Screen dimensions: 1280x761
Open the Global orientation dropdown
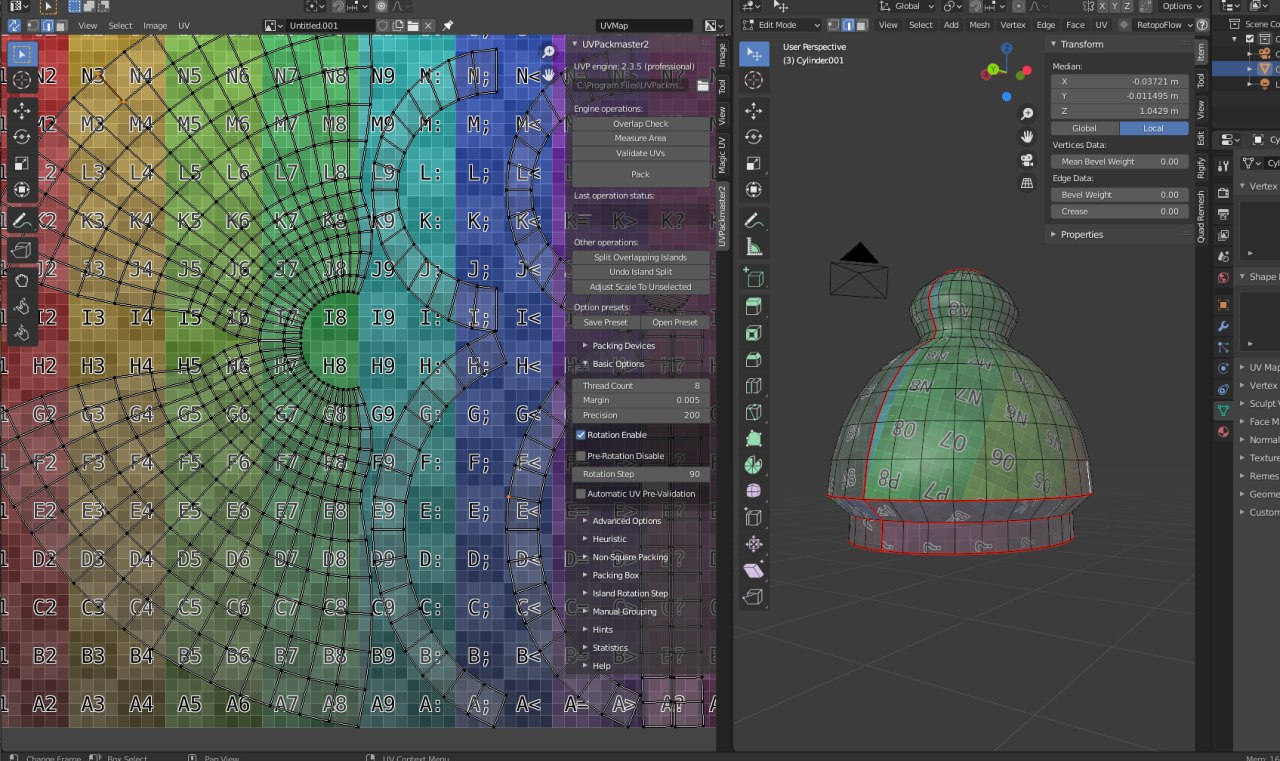click(x=908, y=6)
